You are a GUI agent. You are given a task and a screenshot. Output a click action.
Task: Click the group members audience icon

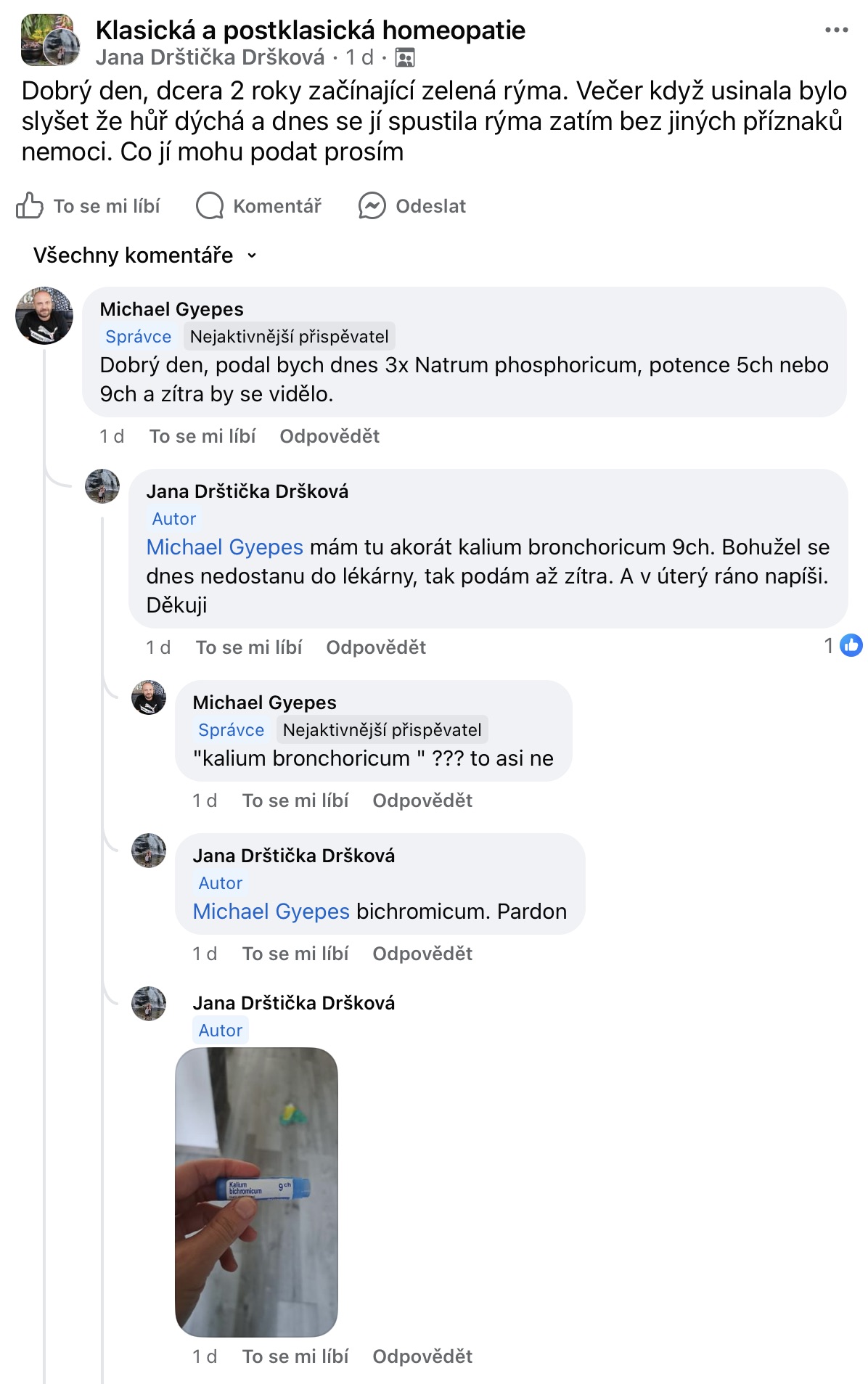[x=404, y=57]
